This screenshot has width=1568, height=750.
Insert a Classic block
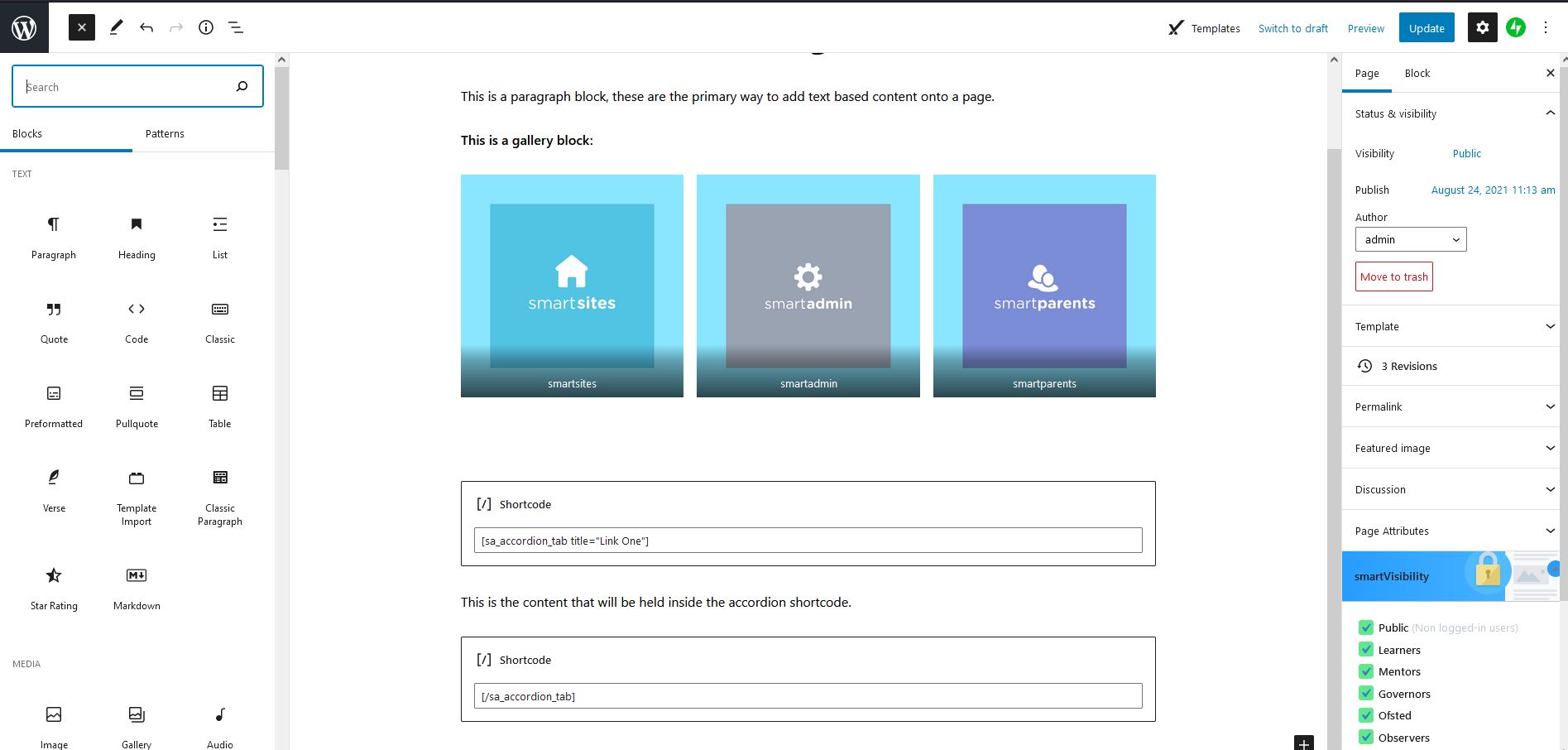pyautogui.click(x=220, y=321)
